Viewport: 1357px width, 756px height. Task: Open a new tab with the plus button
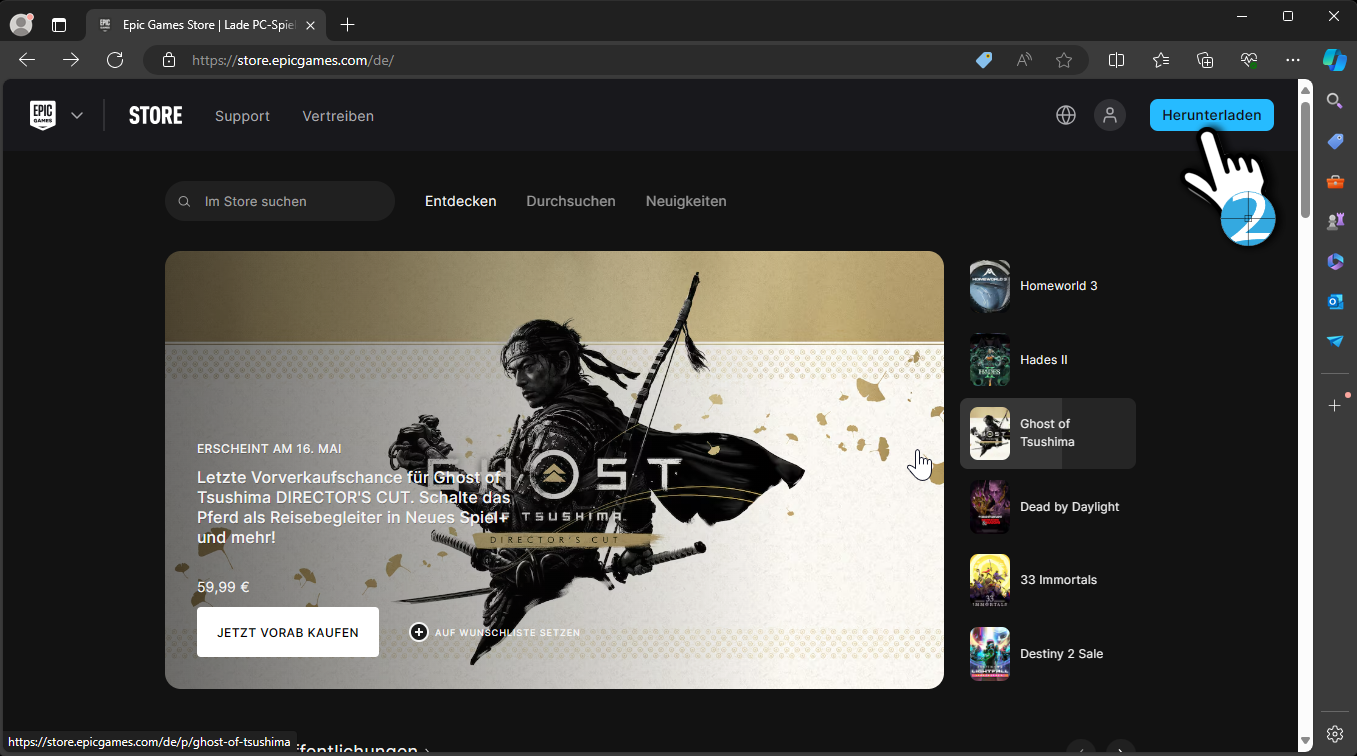coord(347,24)
